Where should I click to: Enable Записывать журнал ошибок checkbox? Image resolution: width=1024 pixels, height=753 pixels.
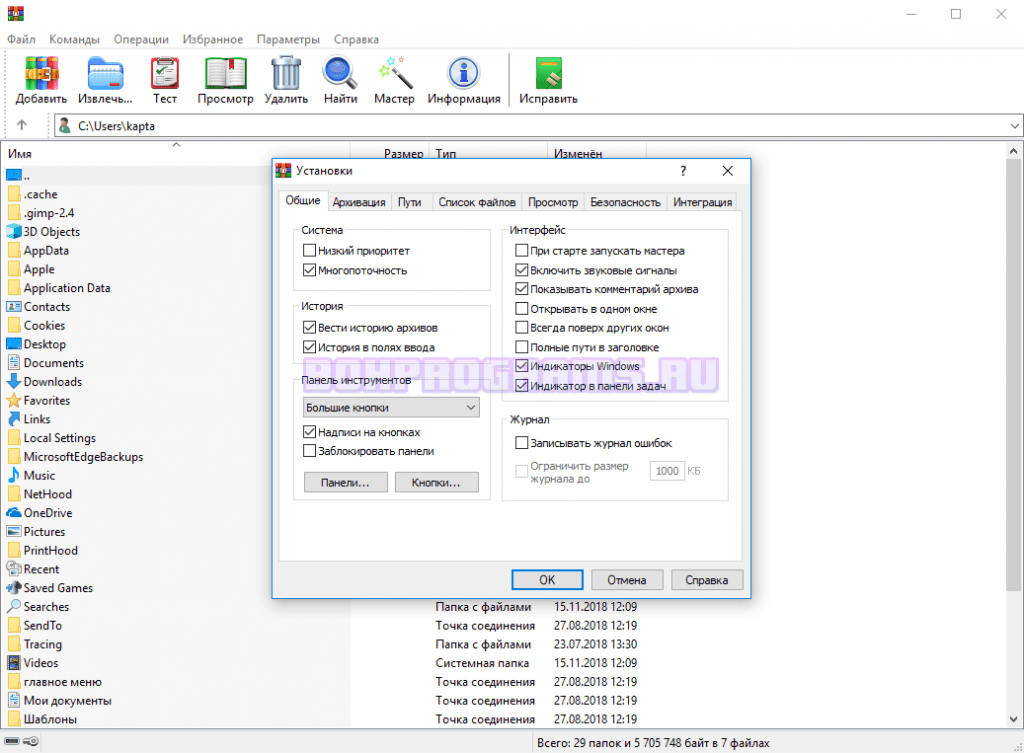[x=521, y=443]
